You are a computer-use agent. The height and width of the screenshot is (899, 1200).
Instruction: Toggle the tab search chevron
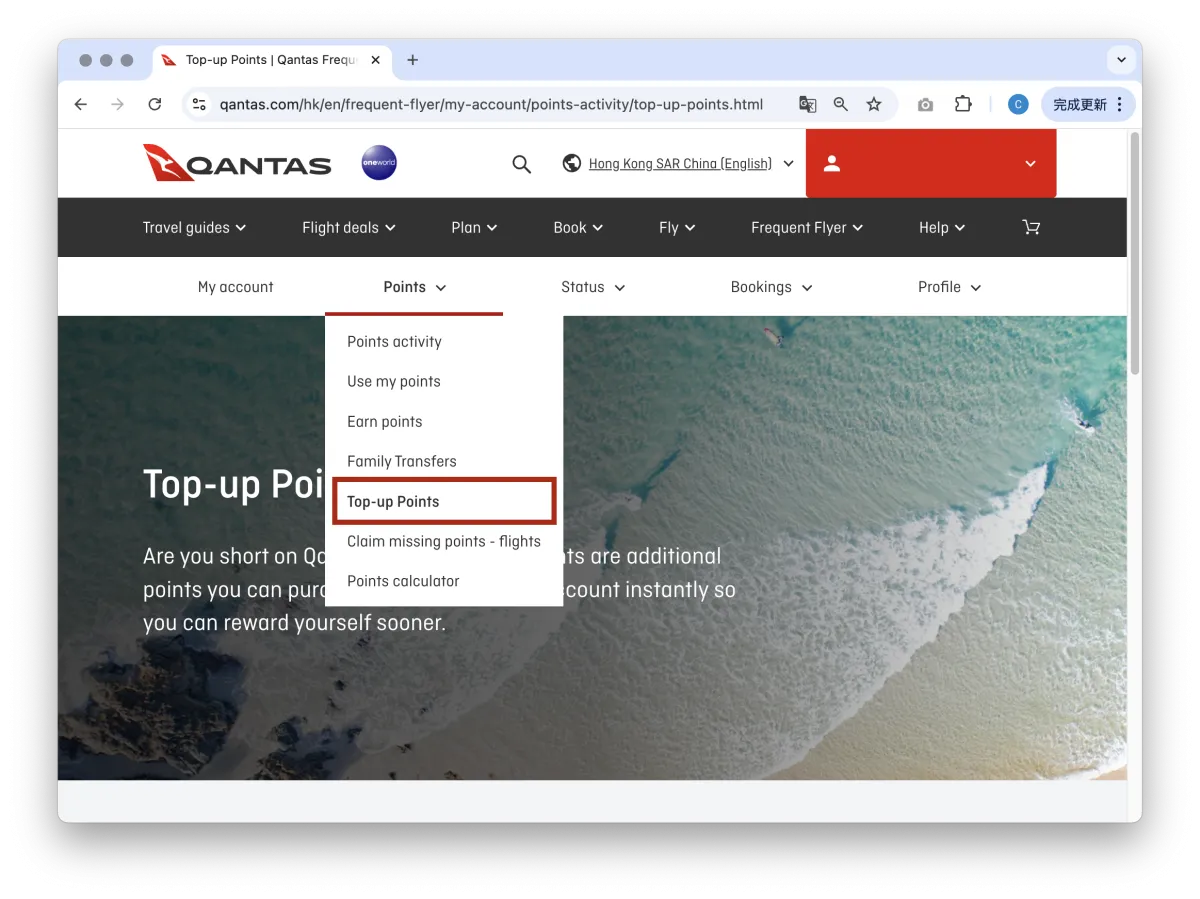[x=1121, y=60]
